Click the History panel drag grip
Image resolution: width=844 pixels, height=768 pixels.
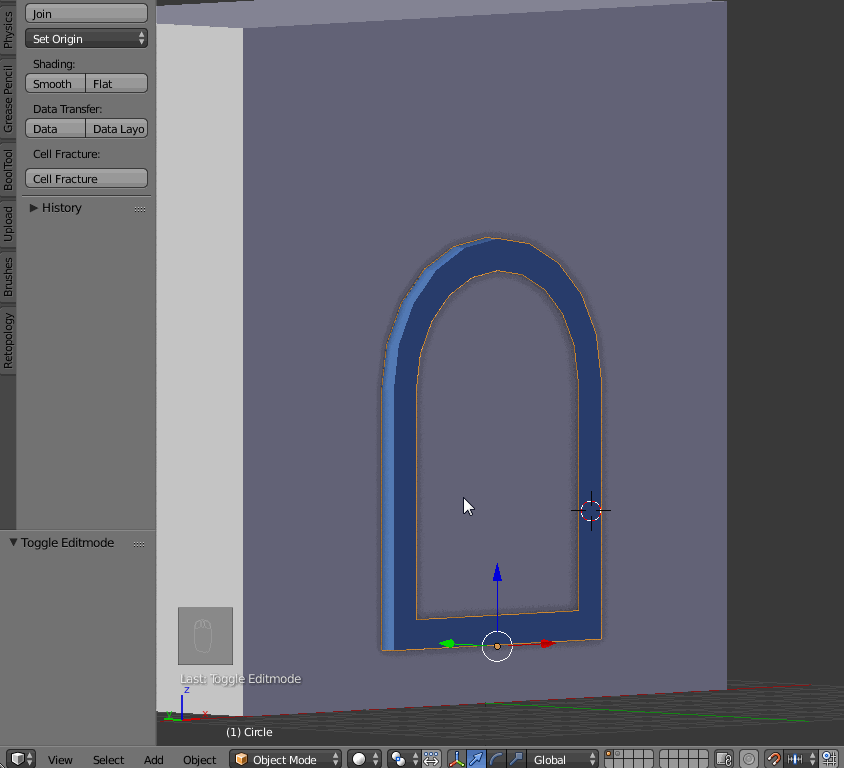pyautogui.click(x=140, y=209)
